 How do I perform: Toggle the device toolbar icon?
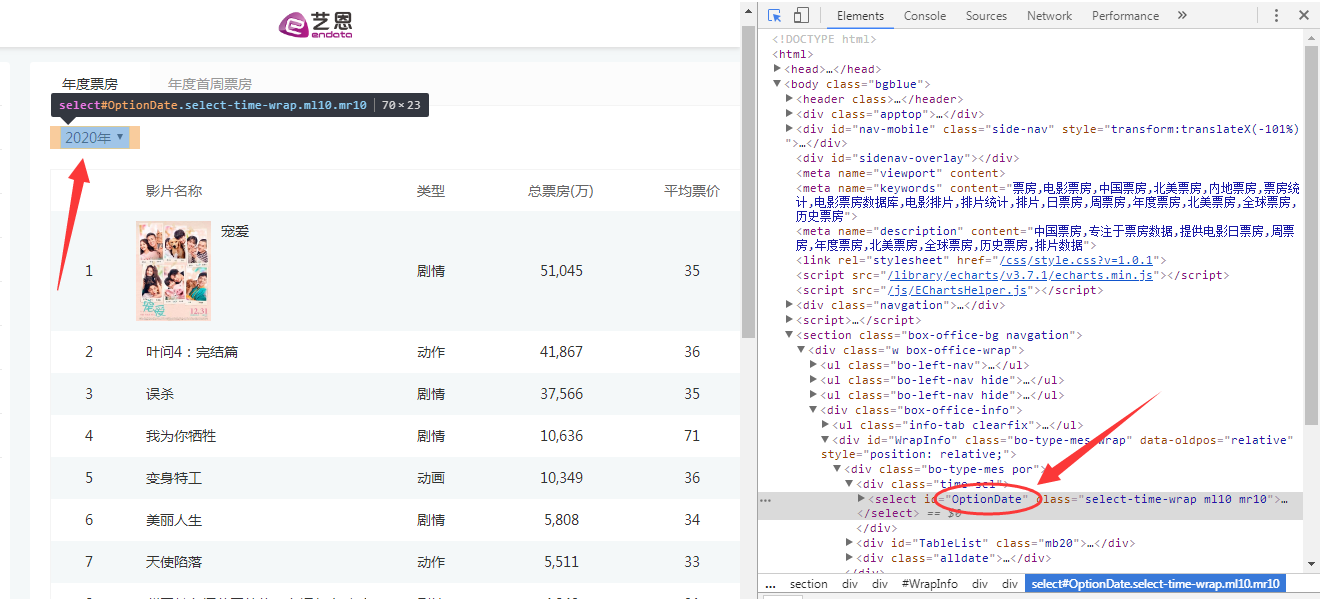801,15
